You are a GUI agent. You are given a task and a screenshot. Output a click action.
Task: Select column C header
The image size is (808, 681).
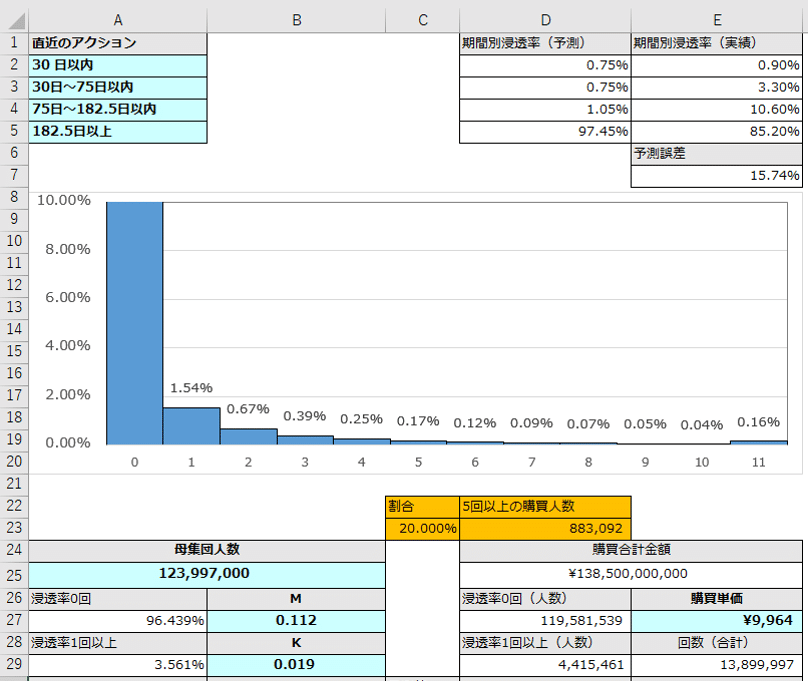coord(423,20)
